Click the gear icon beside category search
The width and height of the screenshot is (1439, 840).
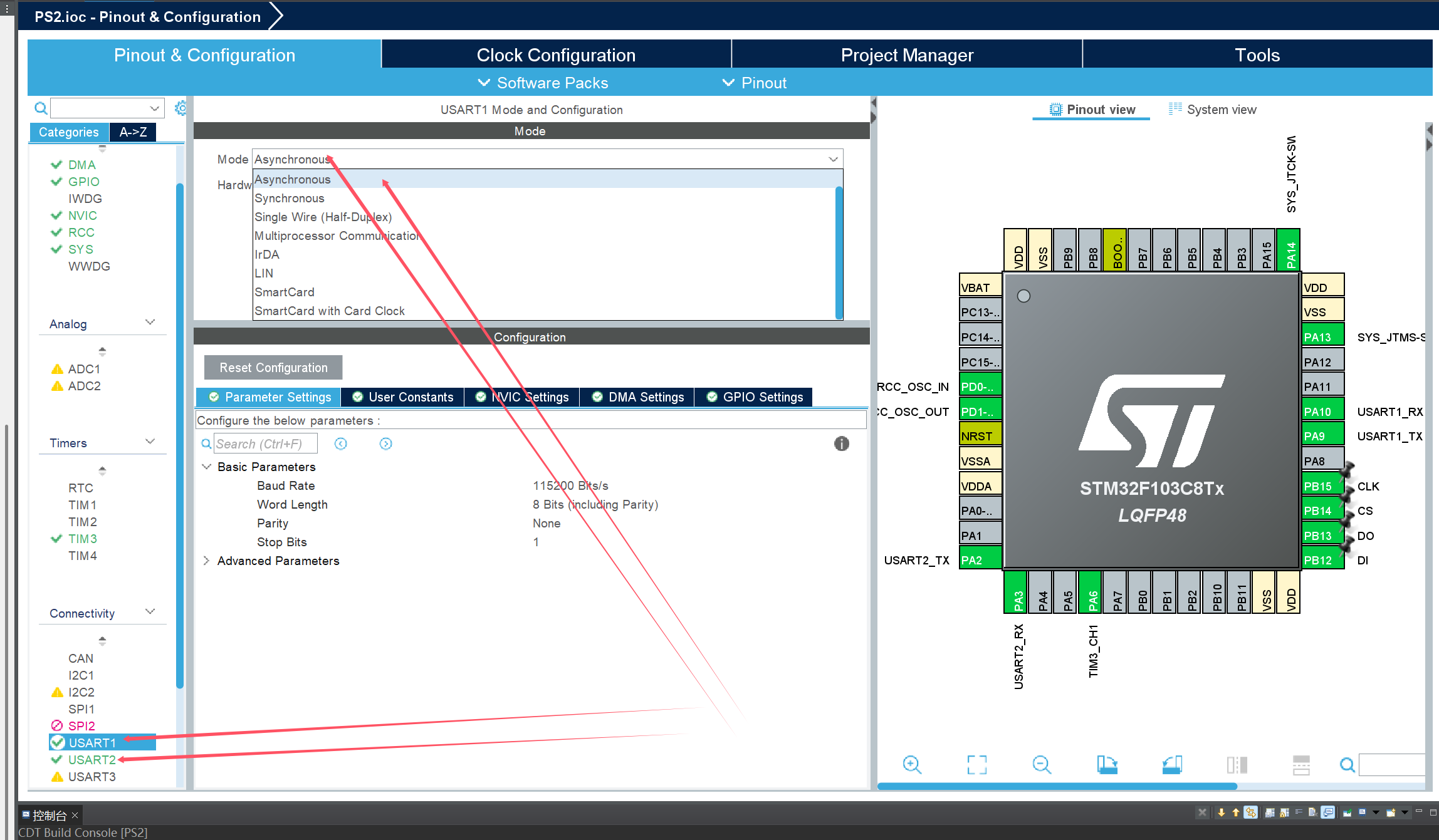[181, 108]
